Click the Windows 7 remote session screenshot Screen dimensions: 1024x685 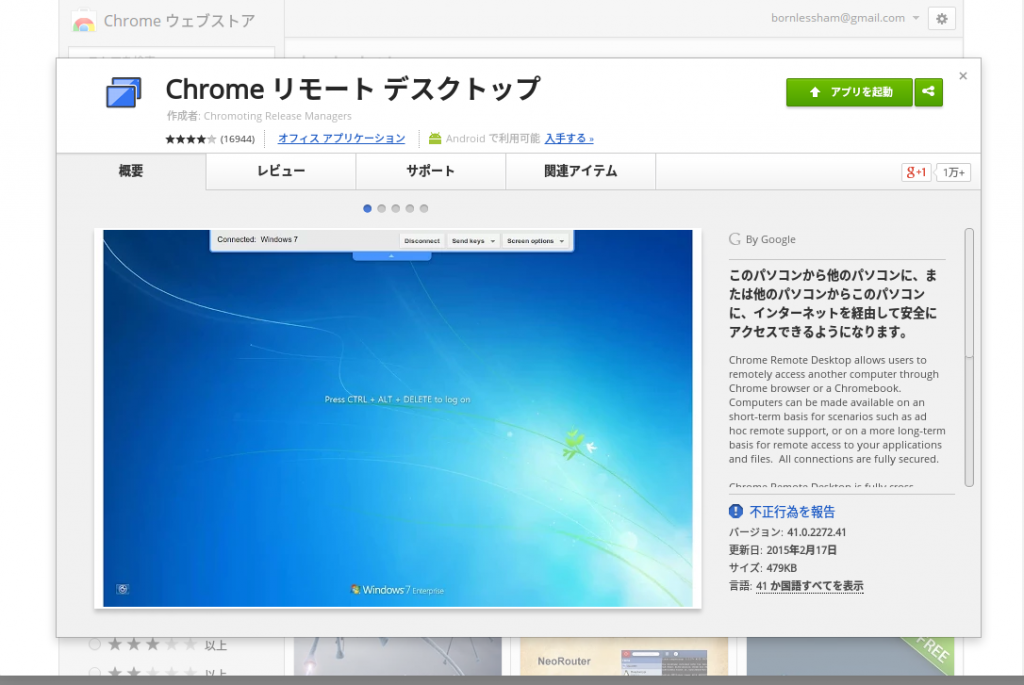pyautogui.click(x=398, y=418)
